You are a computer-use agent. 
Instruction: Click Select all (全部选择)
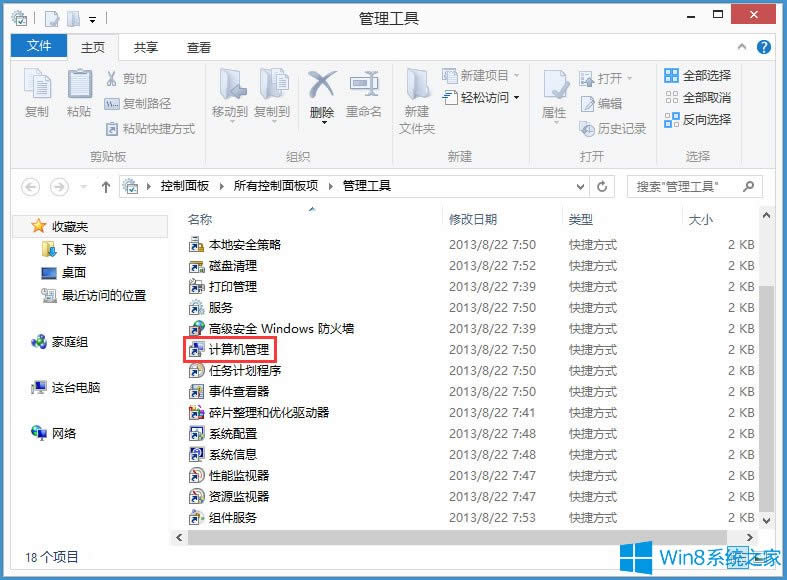[x=698, y=75]
